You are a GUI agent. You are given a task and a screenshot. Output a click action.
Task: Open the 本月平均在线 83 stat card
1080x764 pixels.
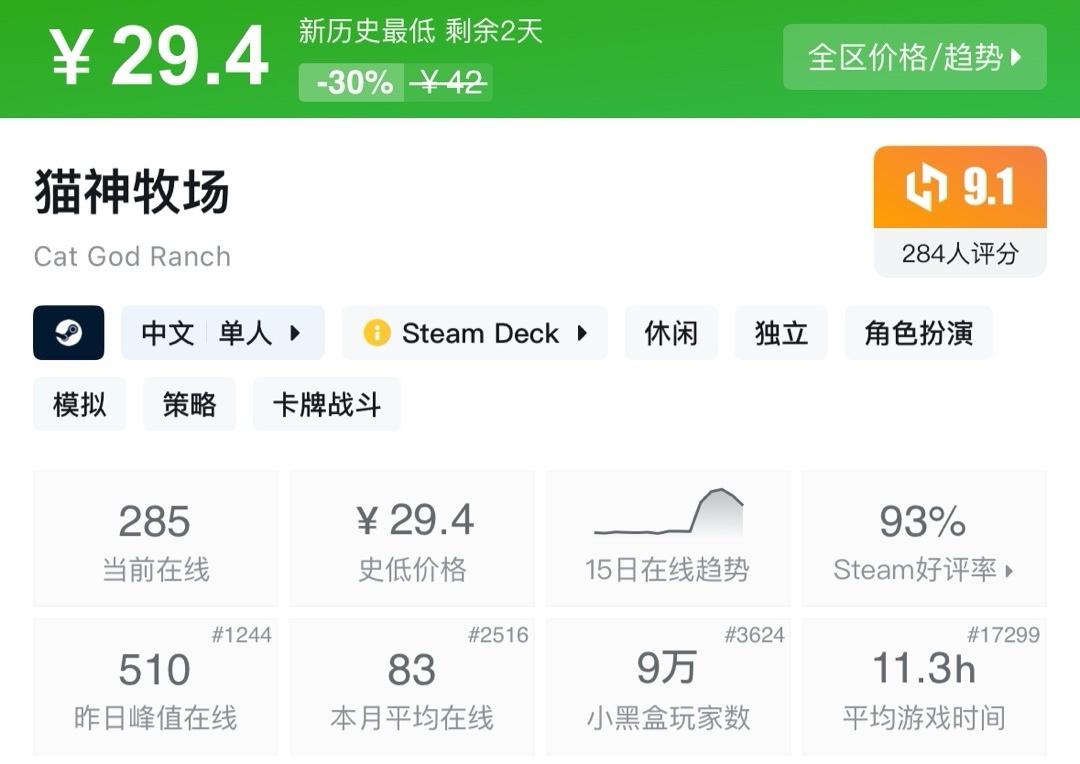(412, 687)
